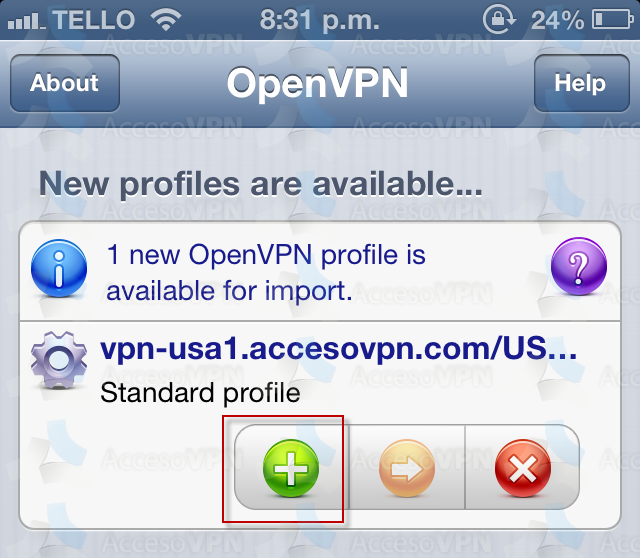Tap the purple question mark icon
Screen dimensions: 640x558
click(x=578, y=266)
